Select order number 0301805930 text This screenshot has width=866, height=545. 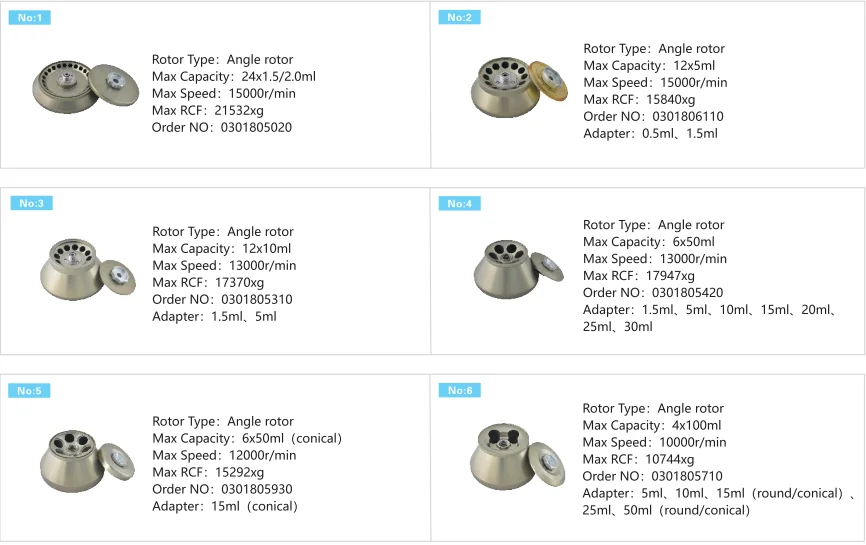256,490
